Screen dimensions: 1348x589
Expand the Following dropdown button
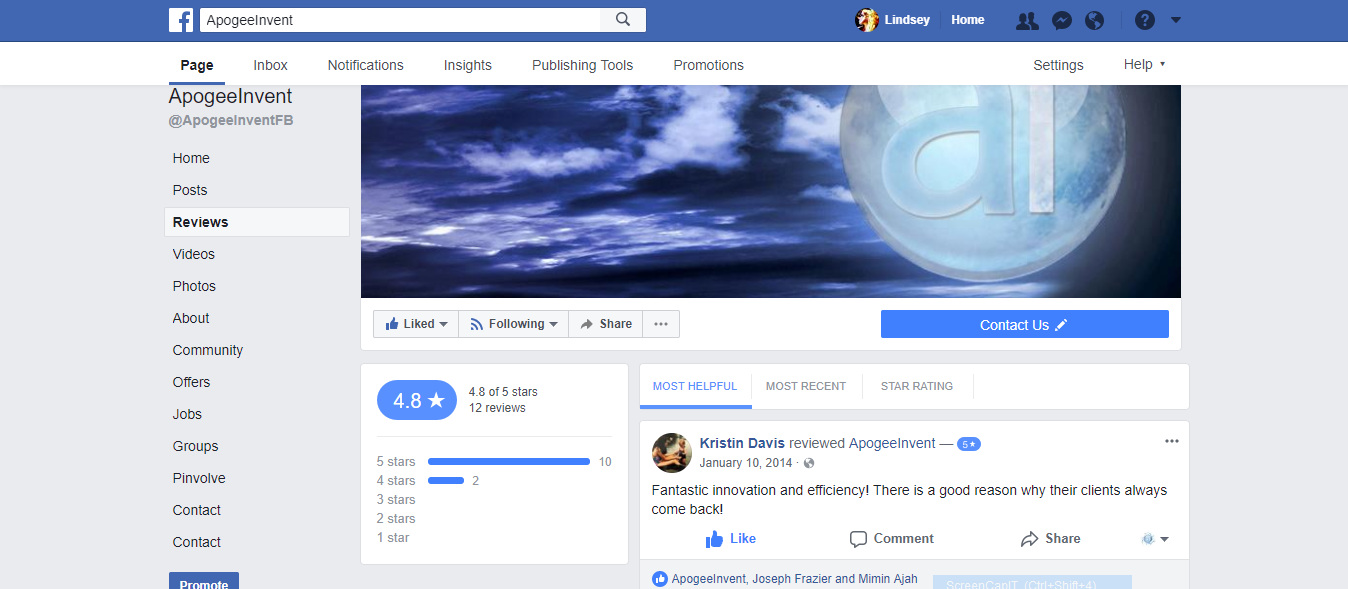[x=514, y=324]
